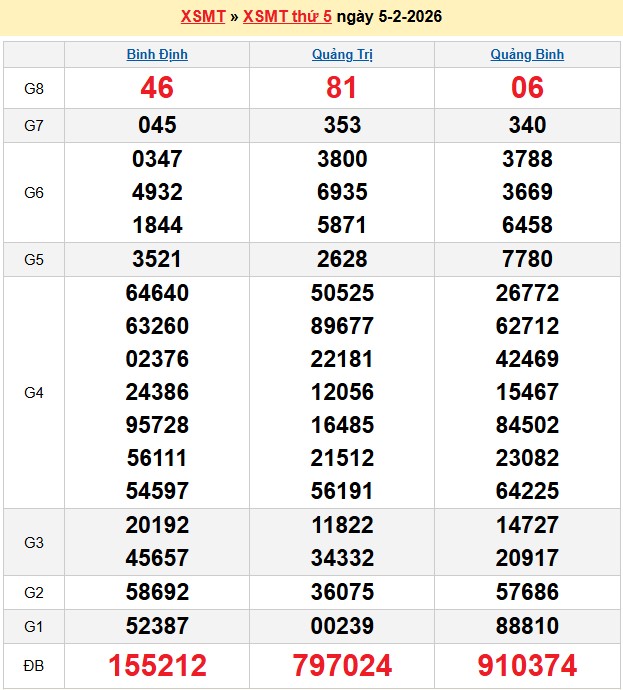Click the G8 row label

pyautogui.click(x=34, y=88)
